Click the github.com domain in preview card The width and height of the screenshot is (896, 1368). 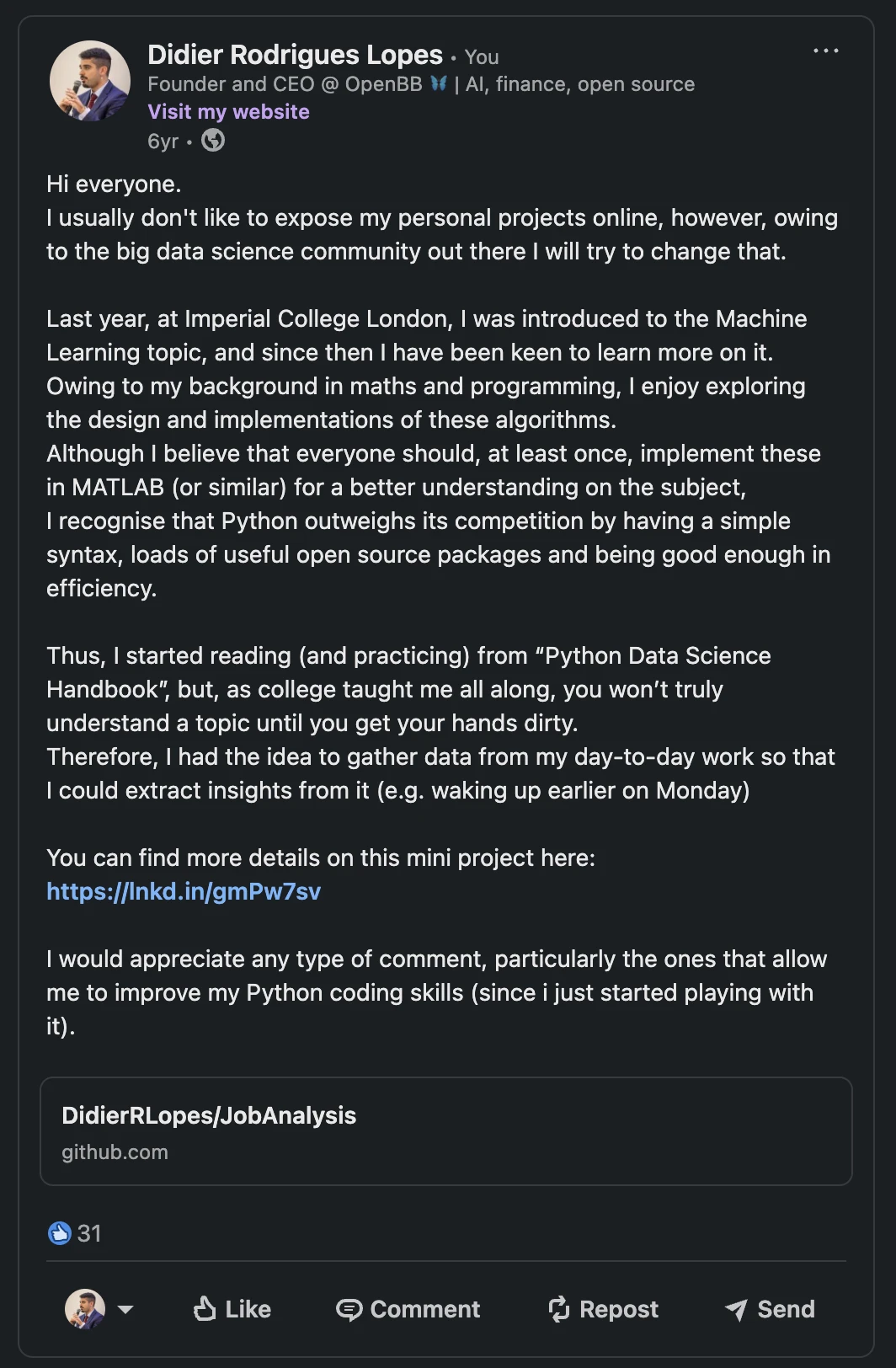coord(115,1152)
